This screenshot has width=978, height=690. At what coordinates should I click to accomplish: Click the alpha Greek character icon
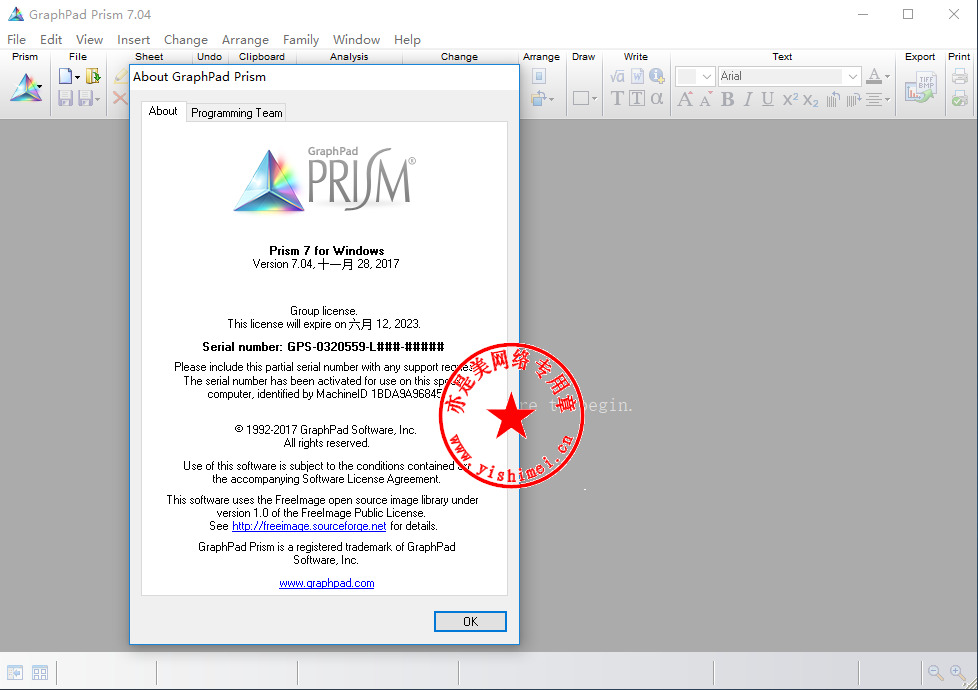(657, 99)
